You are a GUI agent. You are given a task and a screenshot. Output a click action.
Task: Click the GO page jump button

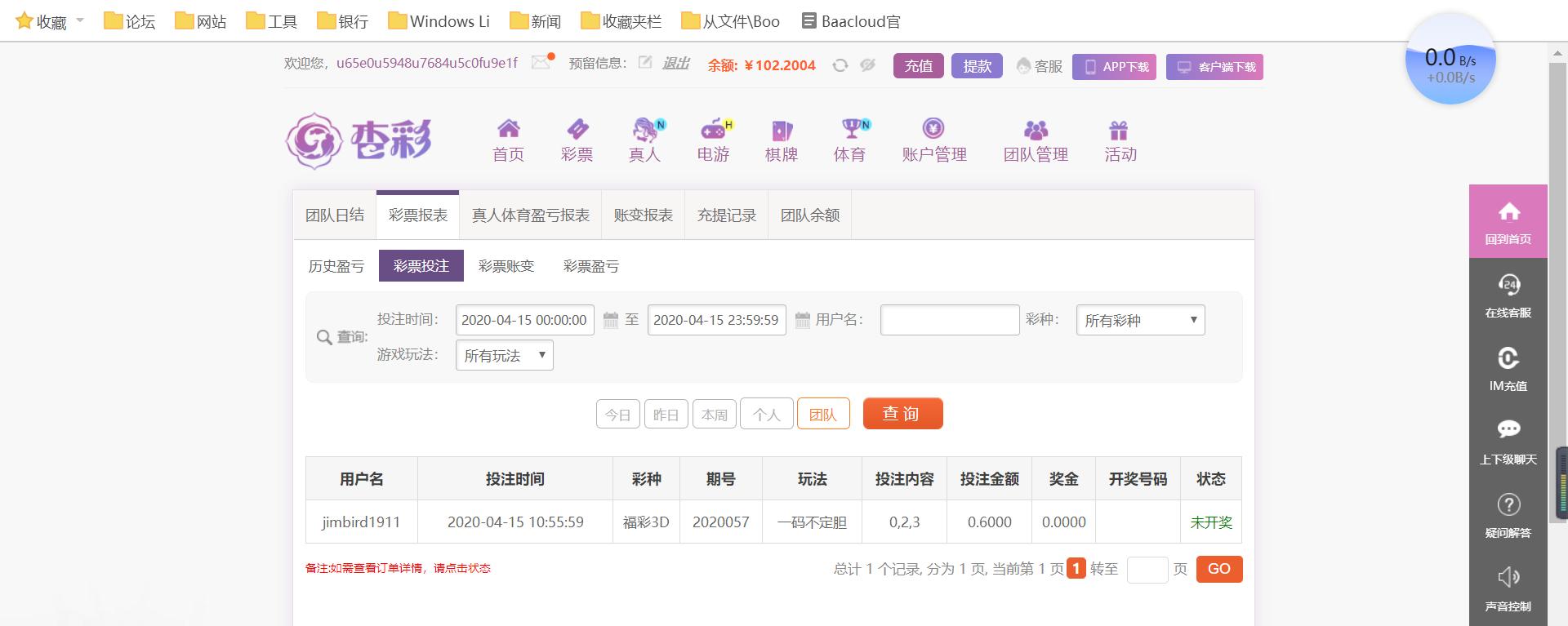(1219, 569)
